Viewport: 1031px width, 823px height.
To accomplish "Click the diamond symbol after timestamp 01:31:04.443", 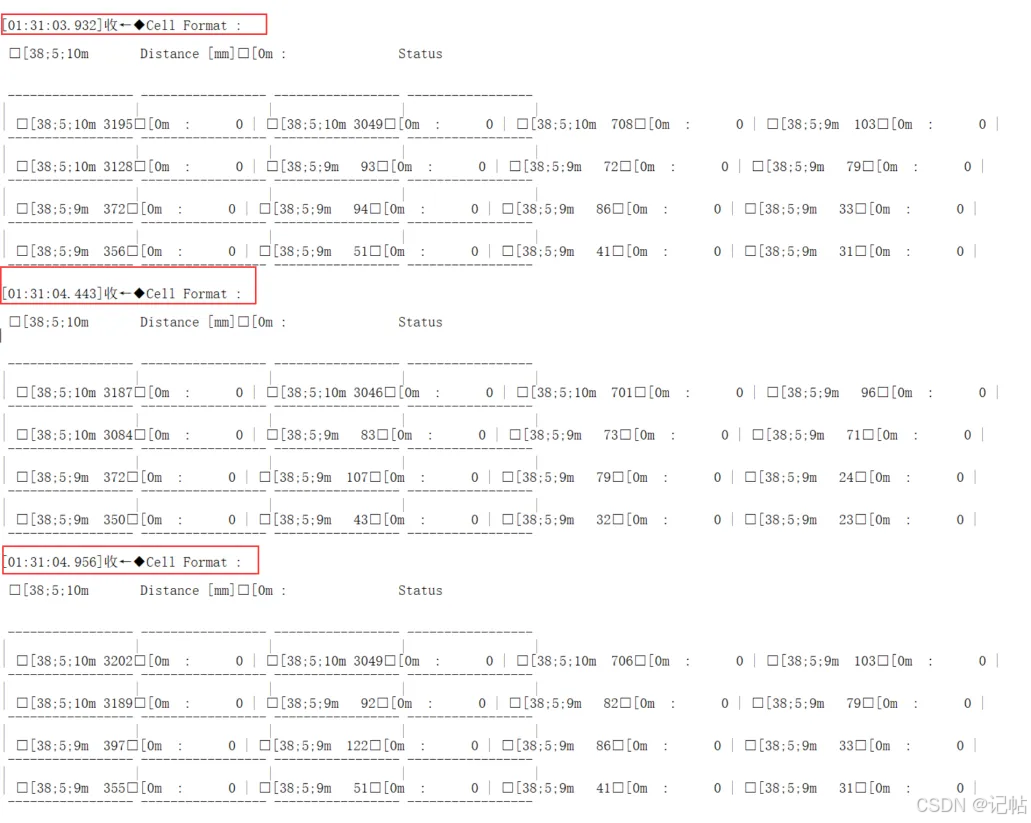I will click(139, 293).
